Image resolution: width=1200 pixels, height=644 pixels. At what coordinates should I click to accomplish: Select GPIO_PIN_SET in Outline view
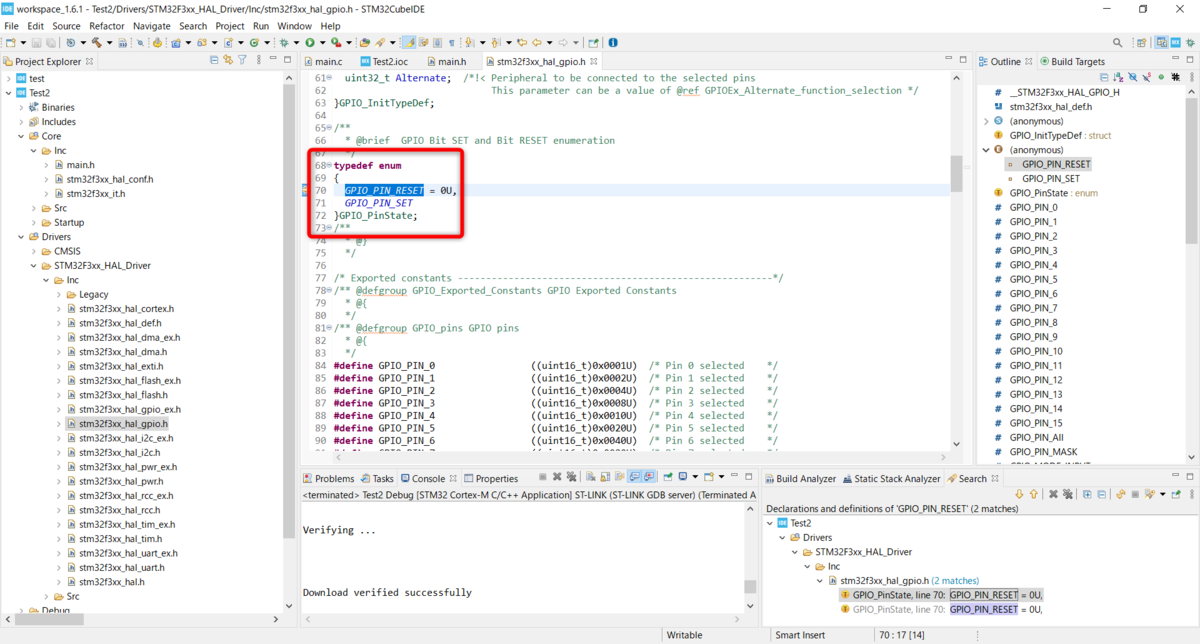pyautogui.click(x=1051, y=179)
